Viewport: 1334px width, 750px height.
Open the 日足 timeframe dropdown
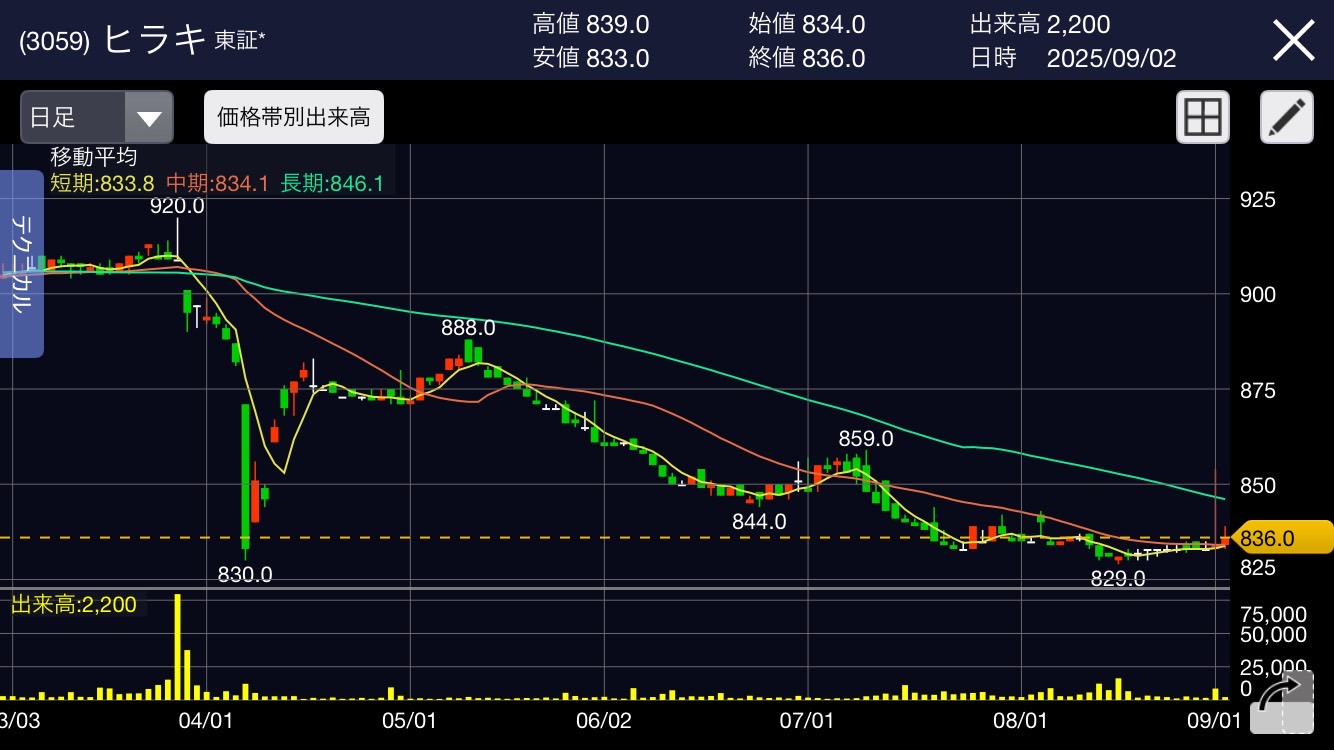[x=97, y=118]
